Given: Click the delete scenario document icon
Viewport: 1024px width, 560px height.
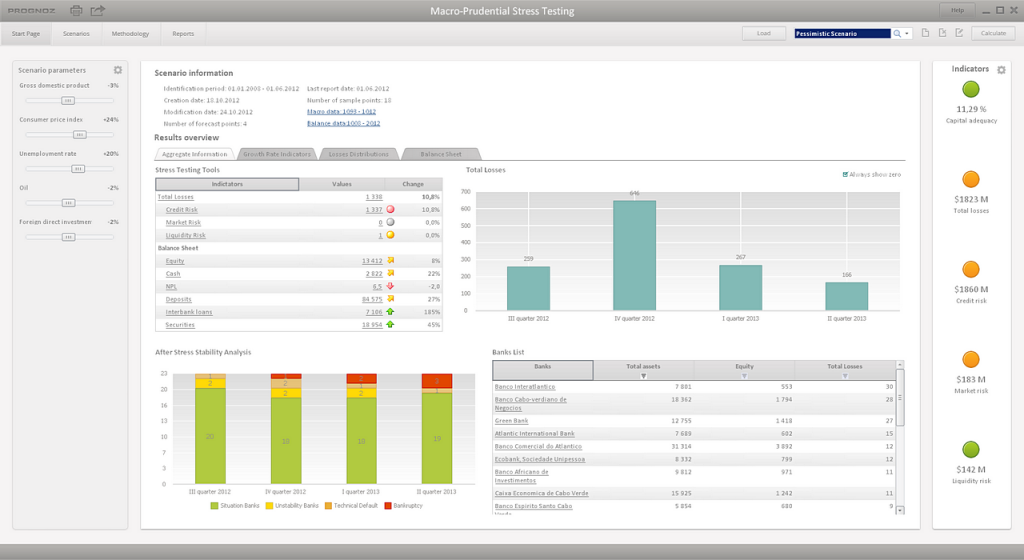Looking at the screenshot, I should [x=942, y=33].
